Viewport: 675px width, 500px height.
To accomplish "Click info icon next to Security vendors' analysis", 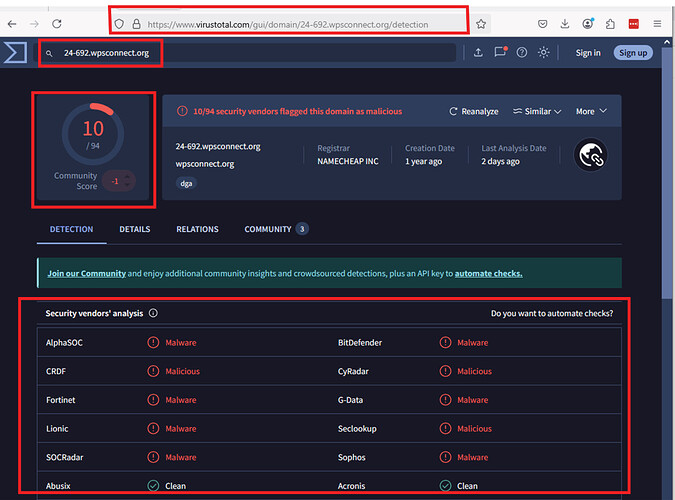I will (x=153, y=313).
